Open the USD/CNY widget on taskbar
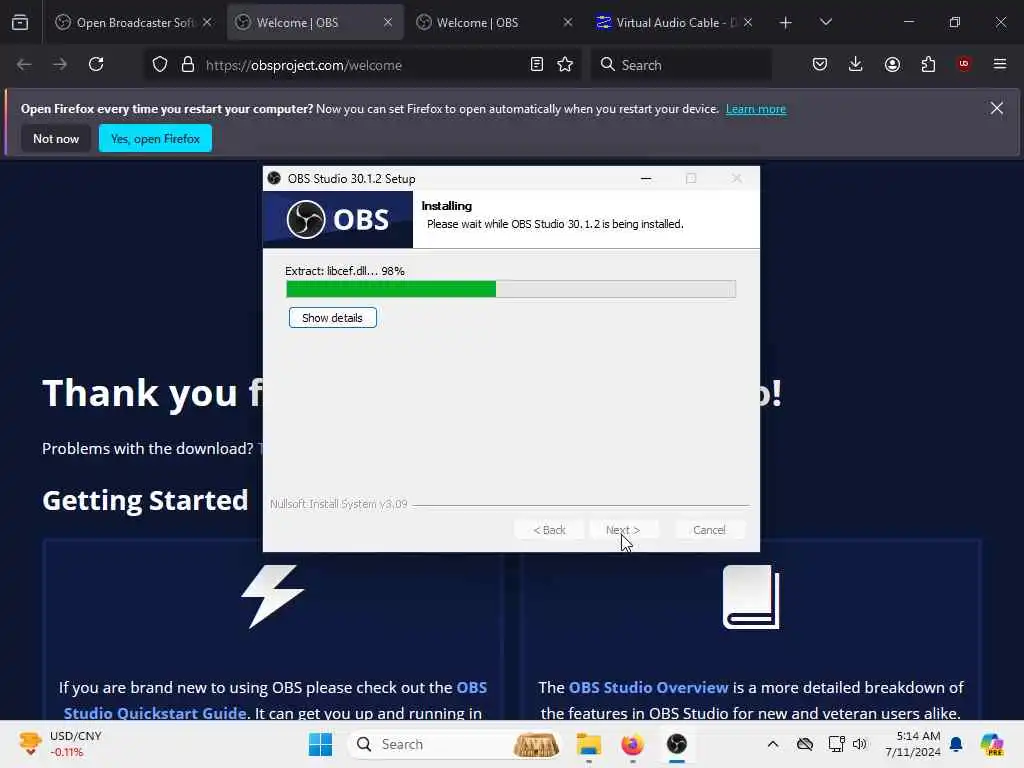The image size is (1024, 768). coord(60,744)
